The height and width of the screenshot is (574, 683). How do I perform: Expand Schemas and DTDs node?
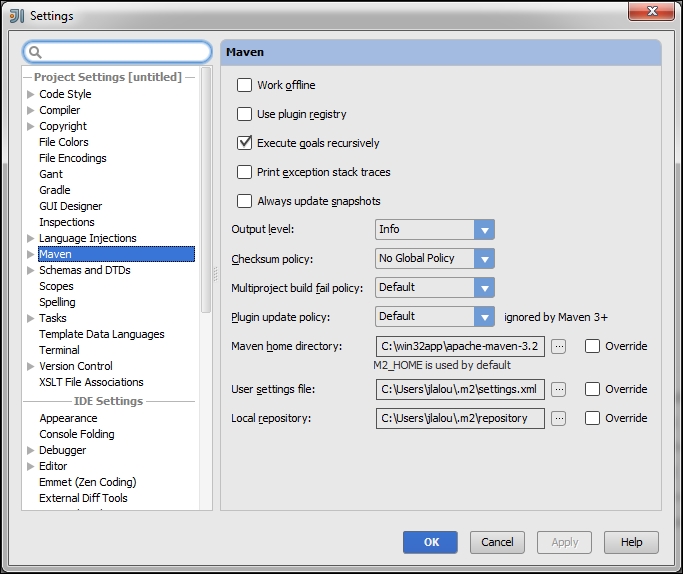tap(30, 270)
